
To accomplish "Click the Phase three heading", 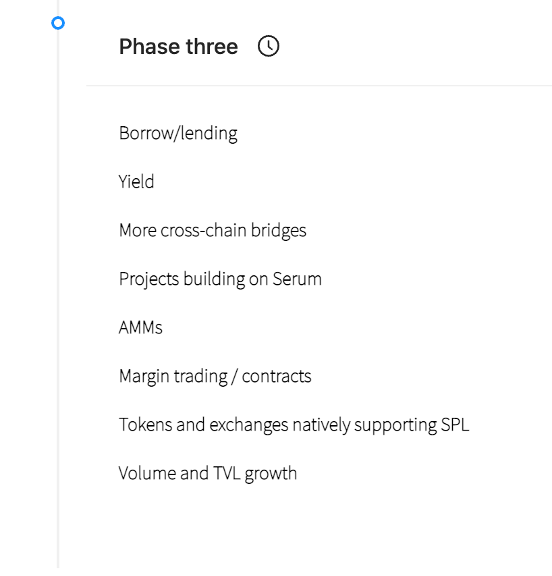I will [178, 47].
